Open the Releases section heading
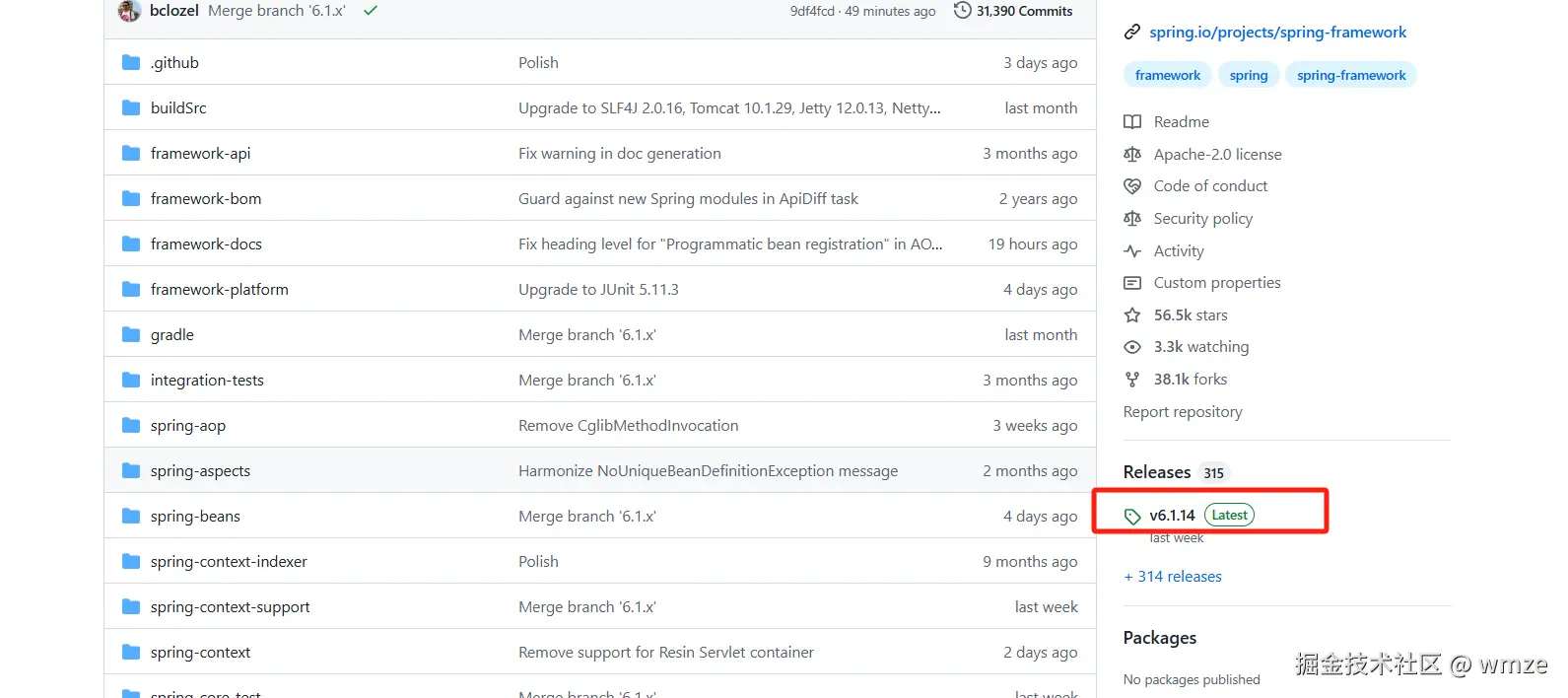The height and width of the screenshot is (698, 1568). coord(1157,472)
